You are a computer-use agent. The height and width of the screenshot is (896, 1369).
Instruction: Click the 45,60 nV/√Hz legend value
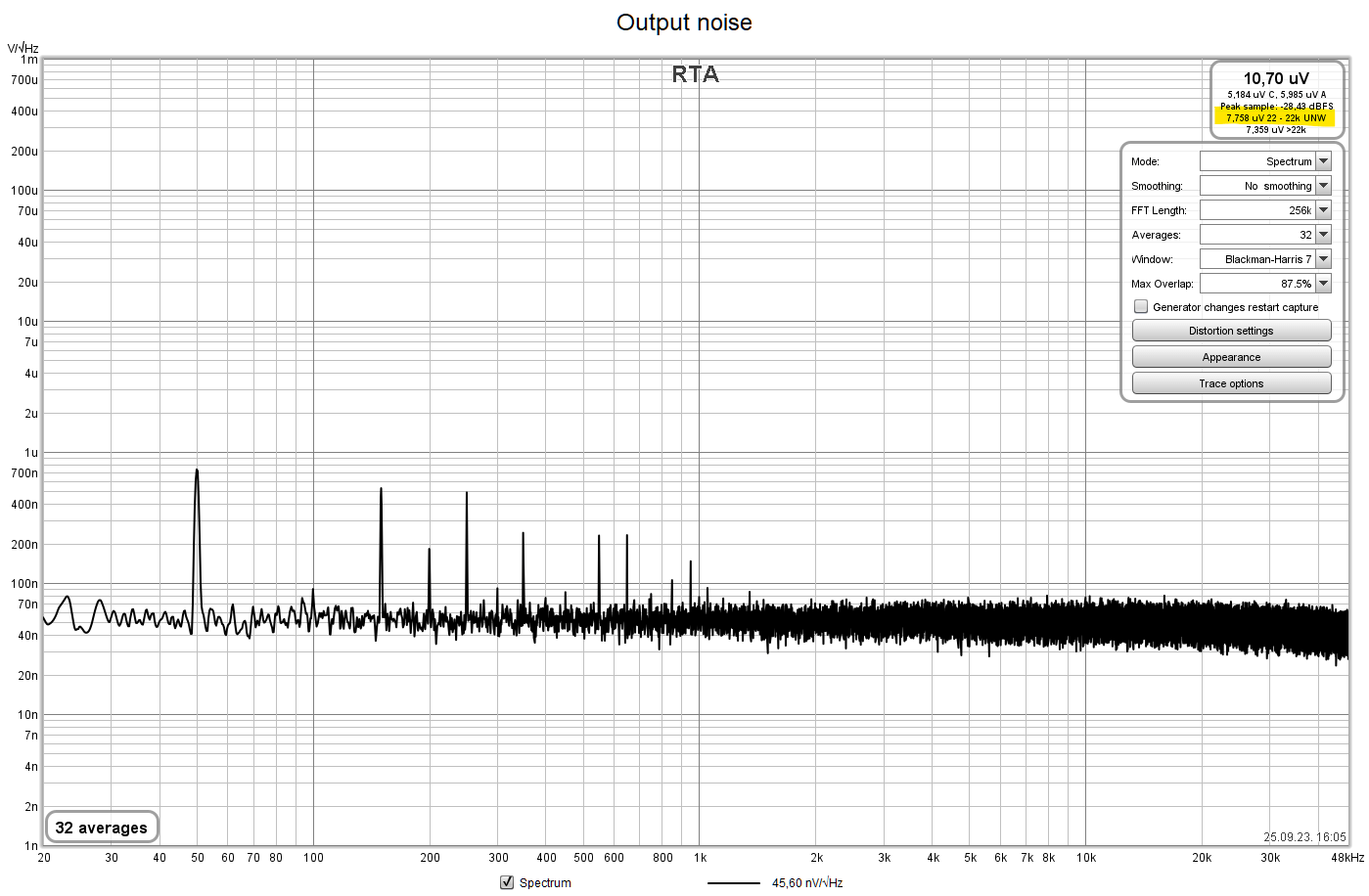coord(807,883)
